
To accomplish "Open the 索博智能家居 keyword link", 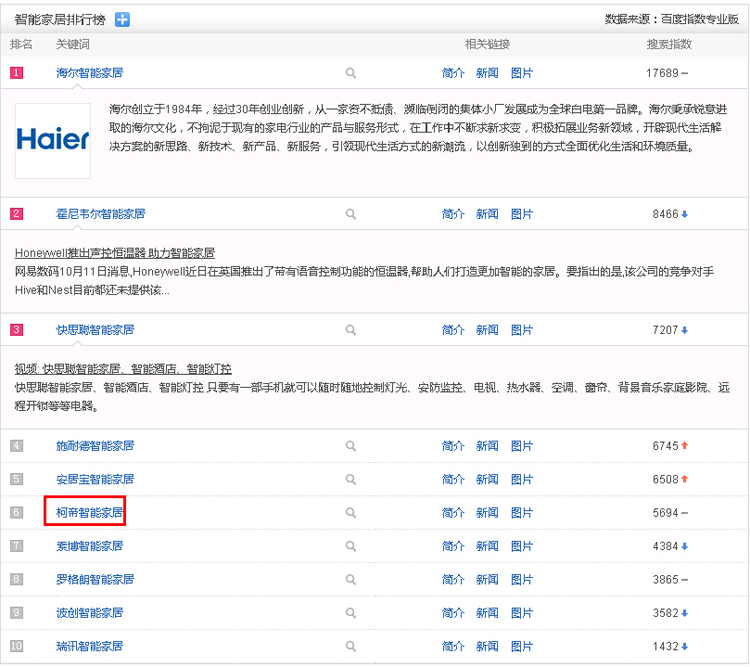I will point(89,545).
